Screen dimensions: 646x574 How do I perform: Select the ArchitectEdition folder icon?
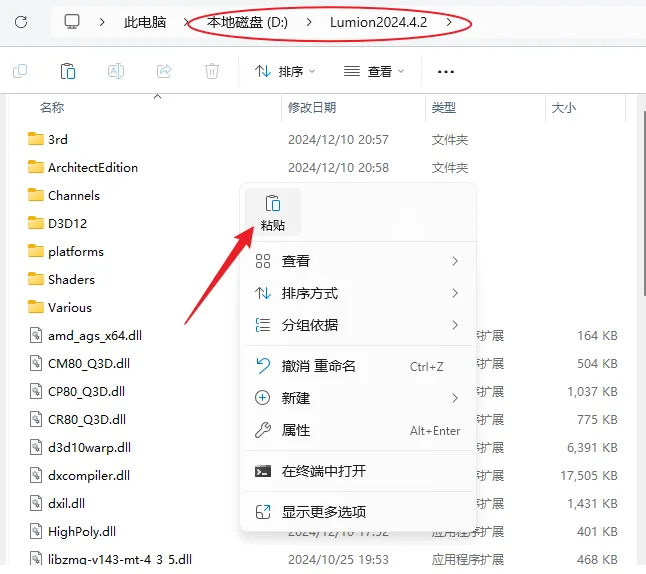click(x=36, y=167)
